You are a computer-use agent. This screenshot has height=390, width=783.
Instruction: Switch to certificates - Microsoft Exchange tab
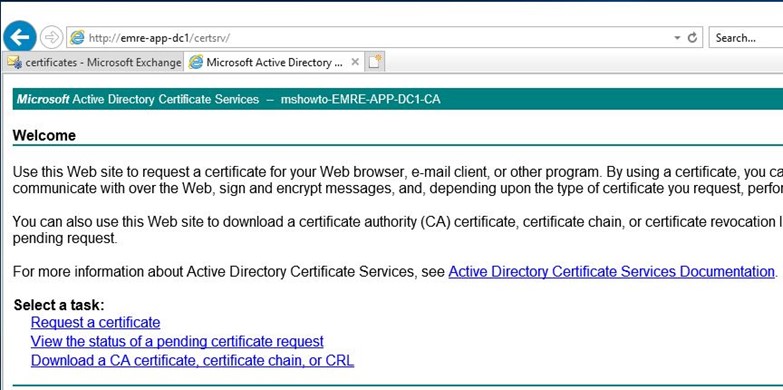(x=93, y=62)
